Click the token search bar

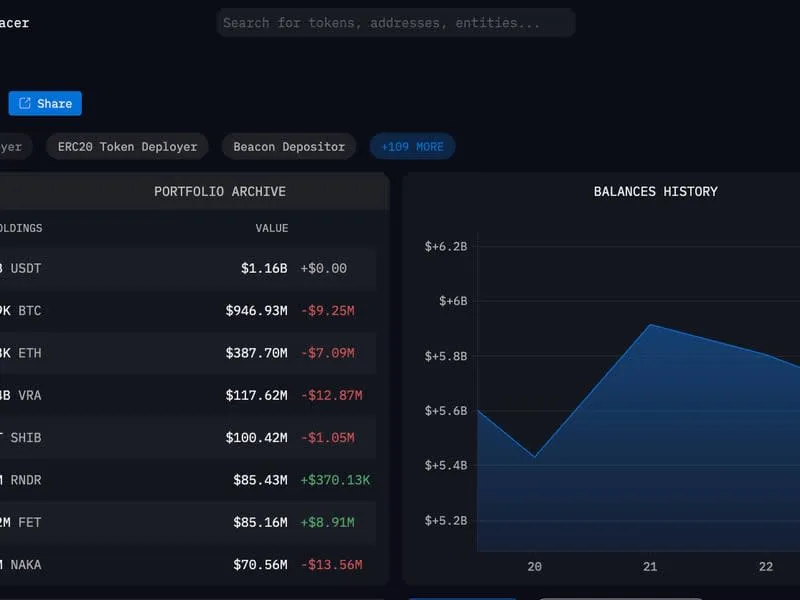[x=396, y=23]
